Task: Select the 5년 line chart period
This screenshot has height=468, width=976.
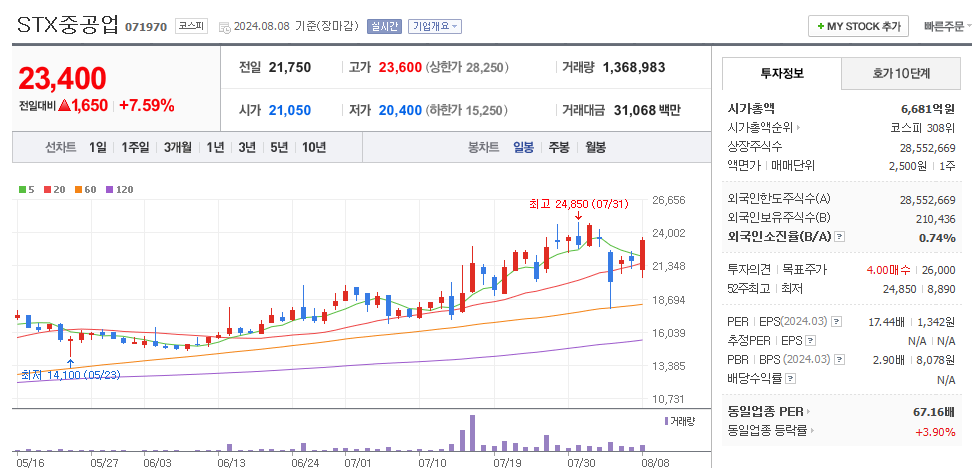Action: [279, 147]
